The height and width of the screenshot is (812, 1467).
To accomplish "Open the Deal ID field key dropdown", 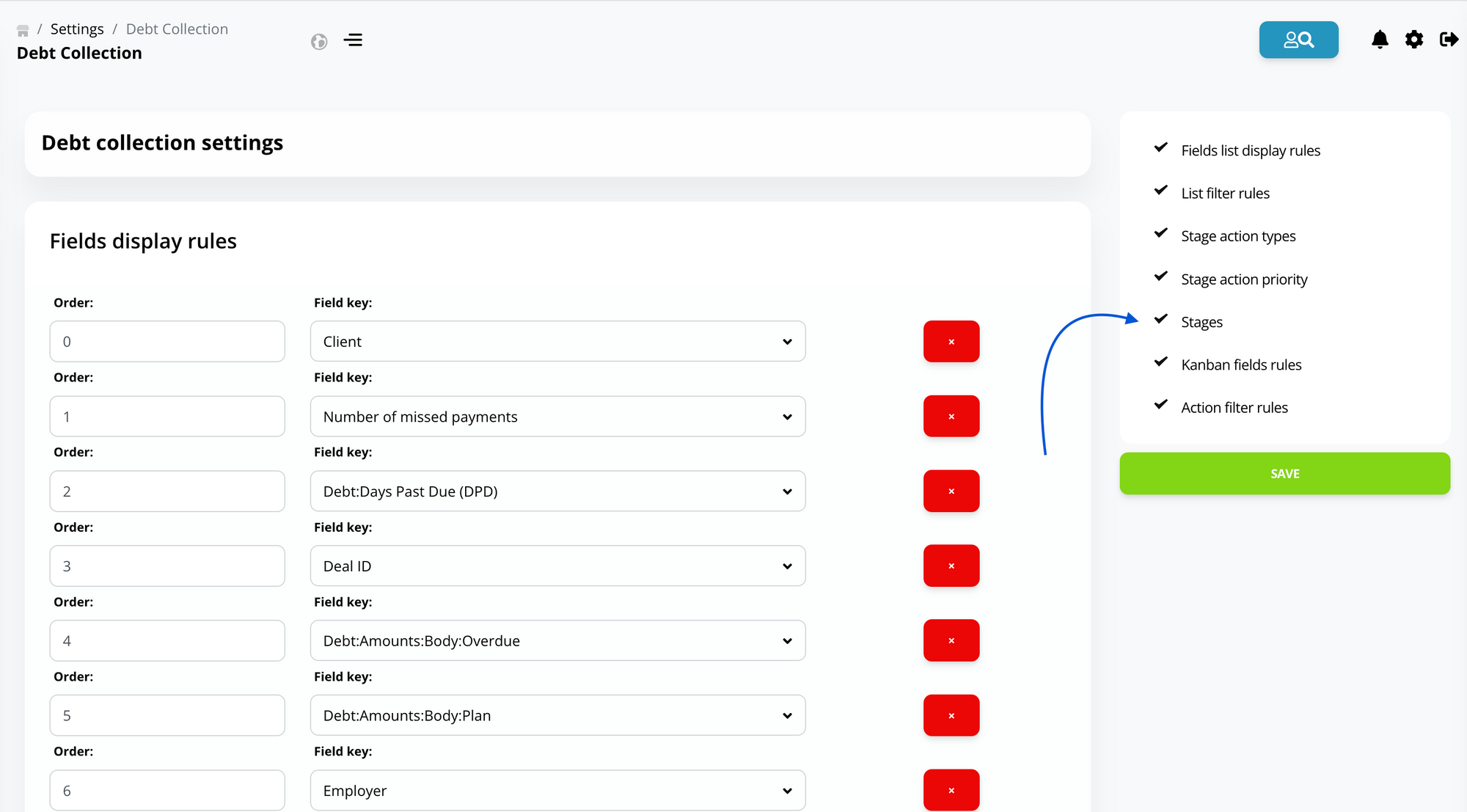I will (557, 566).
